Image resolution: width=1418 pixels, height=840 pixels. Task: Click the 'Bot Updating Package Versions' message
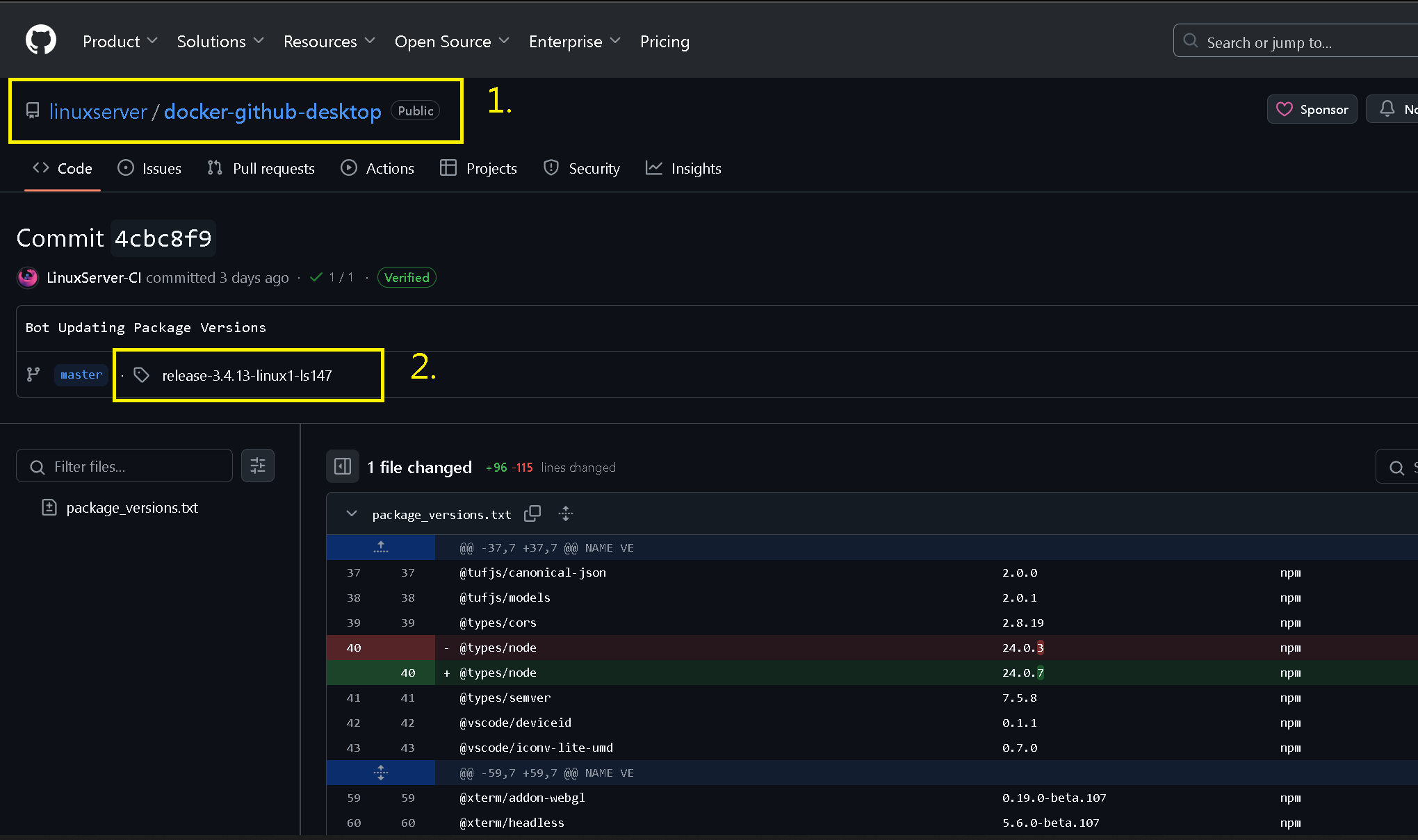(146, 327)
